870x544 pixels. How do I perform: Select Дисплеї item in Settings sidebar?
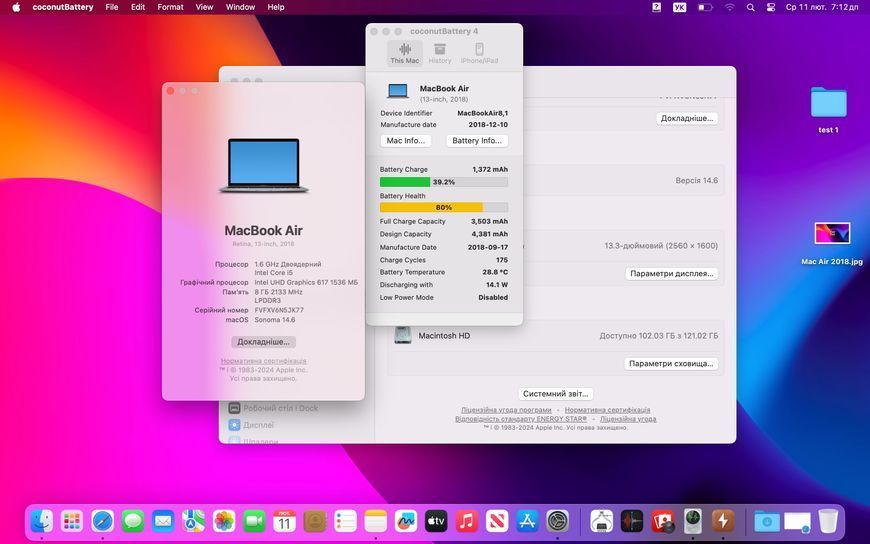click(251, 425)
